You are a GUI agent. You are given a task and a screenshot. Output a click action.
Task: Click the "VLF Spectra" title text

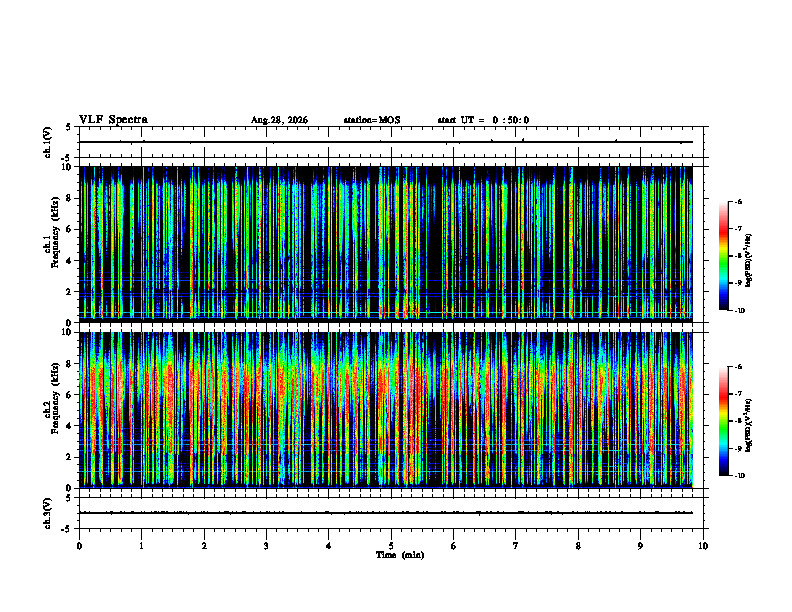pos(113,120)
